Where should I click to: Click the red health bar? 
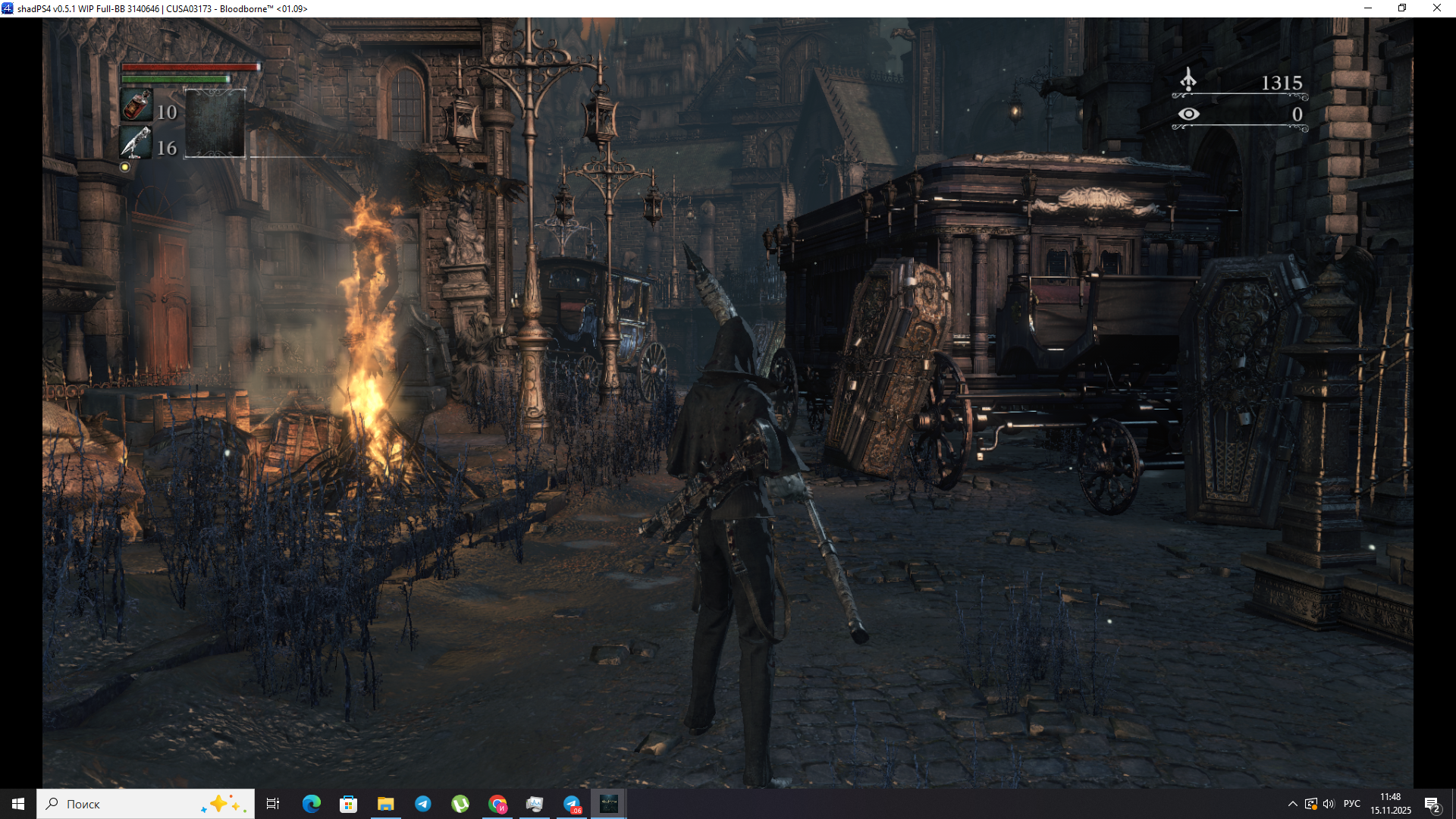[x=190, y=67]
